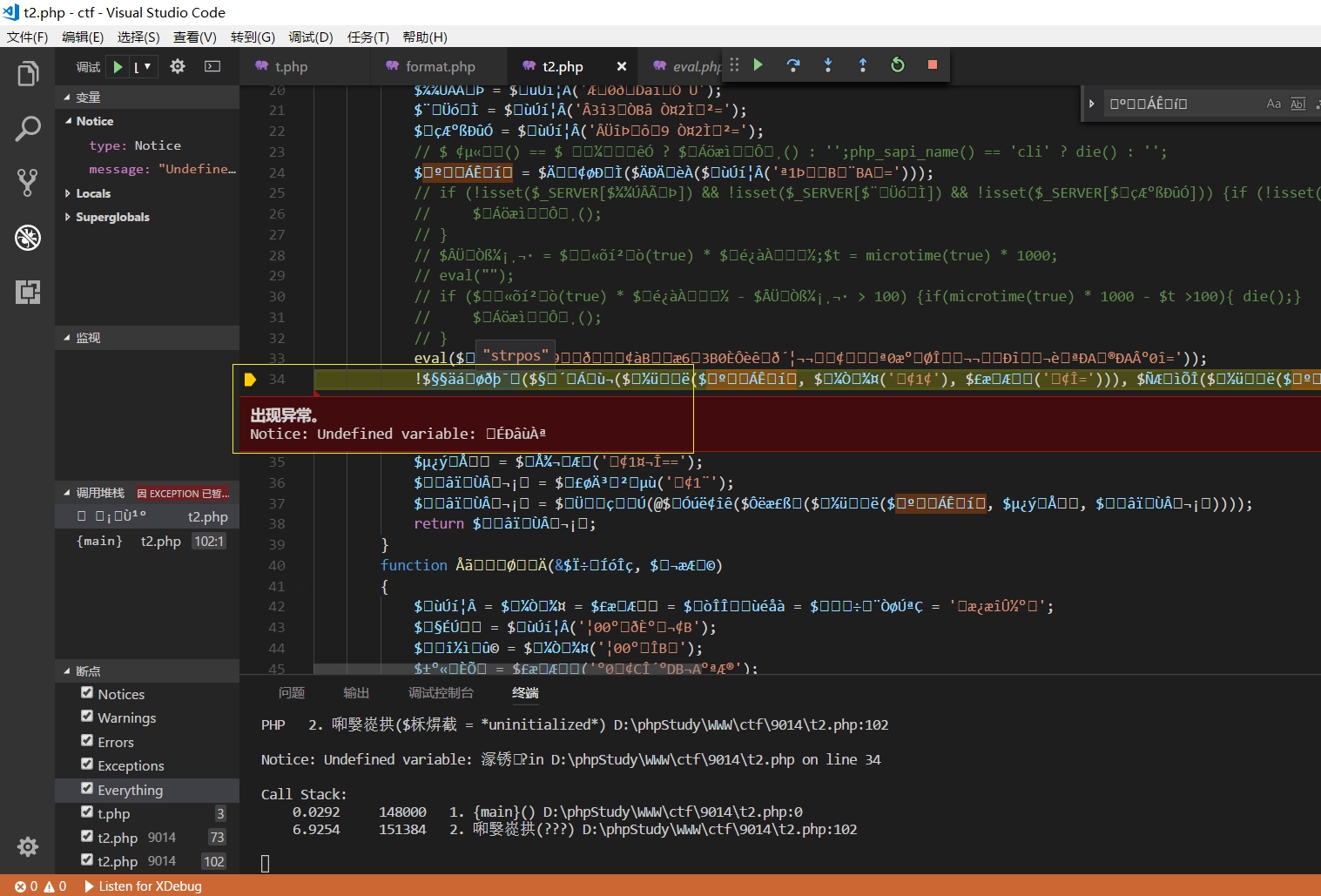Disable the t.php line 3 breakpoint
Screen dimensions: 1321x896
tap(87, 812)
